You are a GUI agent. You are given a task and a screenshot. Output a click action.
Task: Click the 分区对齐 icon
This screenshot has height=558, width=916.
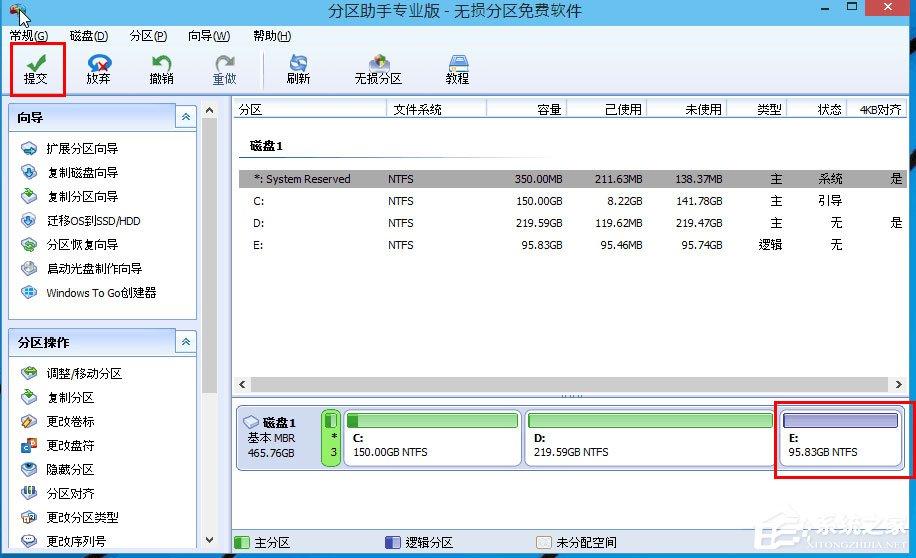tap(29, 493)
